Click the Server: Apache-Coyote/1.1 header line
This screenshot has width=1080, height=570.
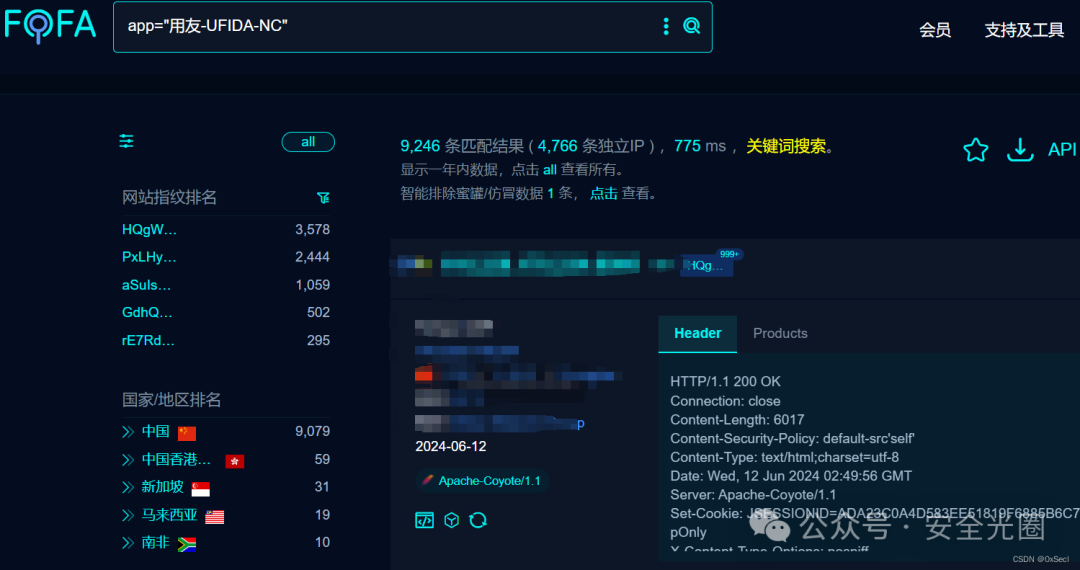[753, 495]
